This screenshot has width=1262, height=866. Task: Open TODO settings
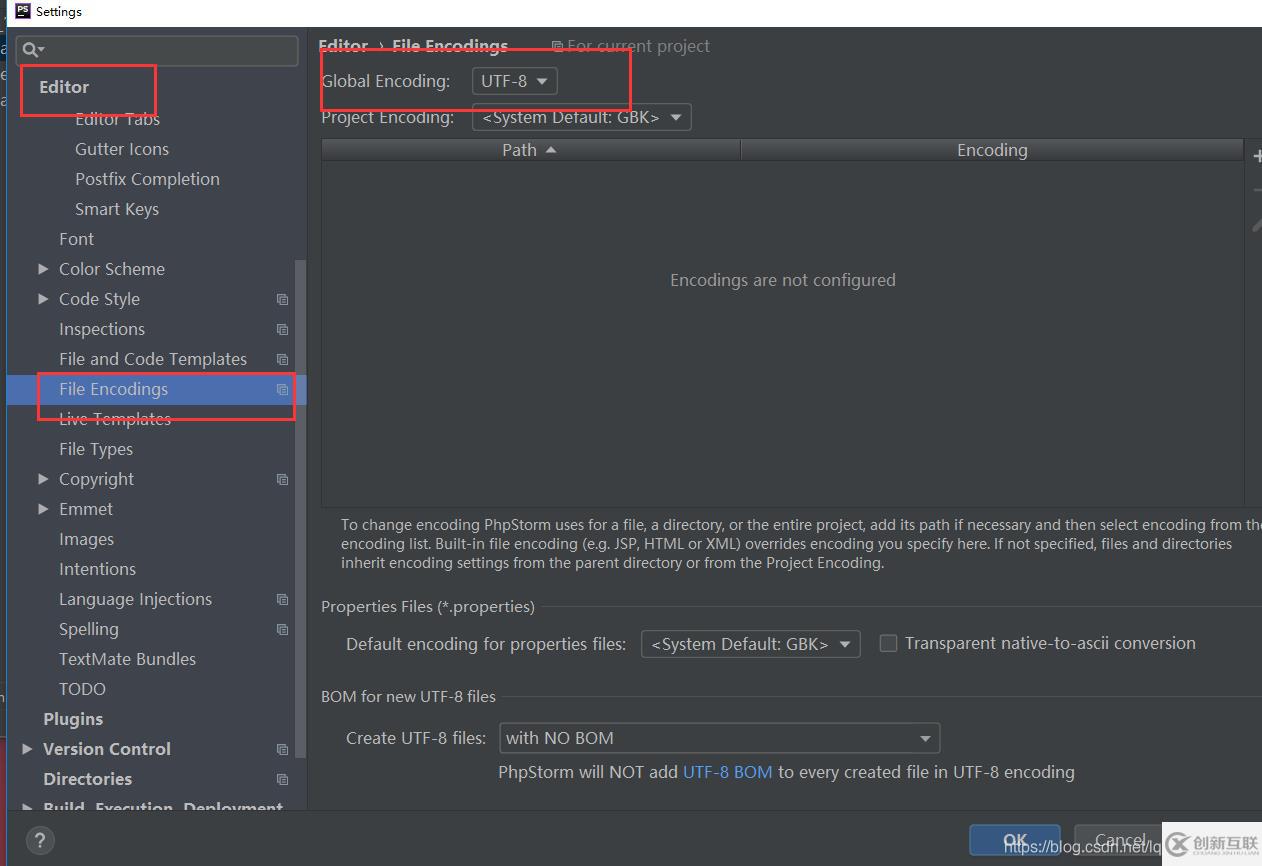tap(82, 689)
